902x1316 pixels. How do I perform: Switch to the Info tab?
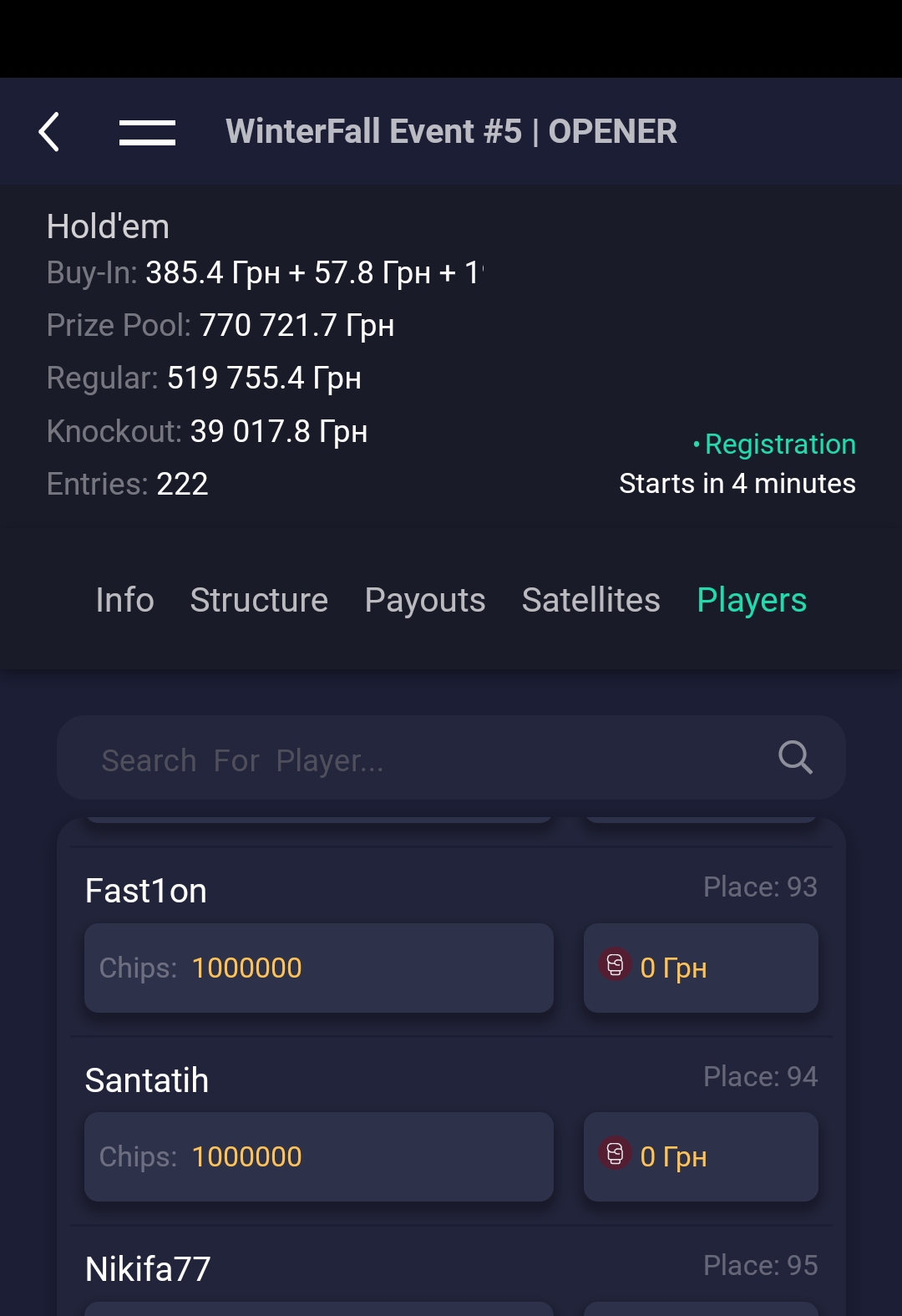click(x=125, y=600)
